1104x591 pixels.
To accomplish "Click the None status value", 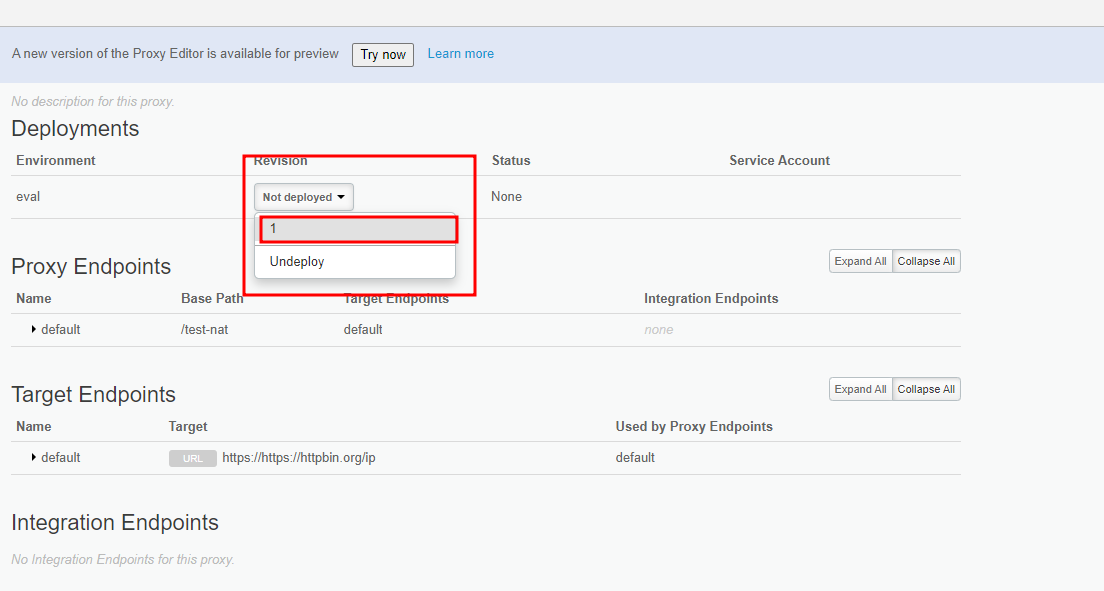I will pyautogui.click(x=506, y=197).
